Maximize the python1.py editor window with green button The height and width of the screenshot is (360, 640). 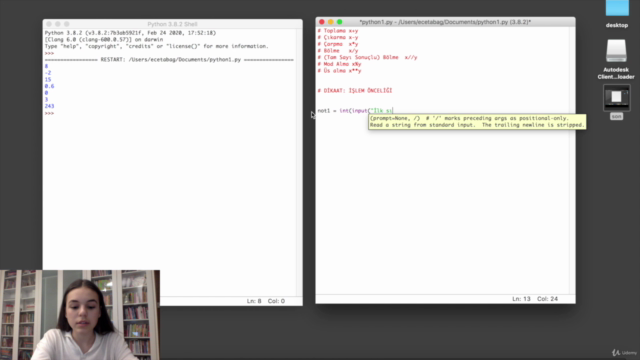340,22
